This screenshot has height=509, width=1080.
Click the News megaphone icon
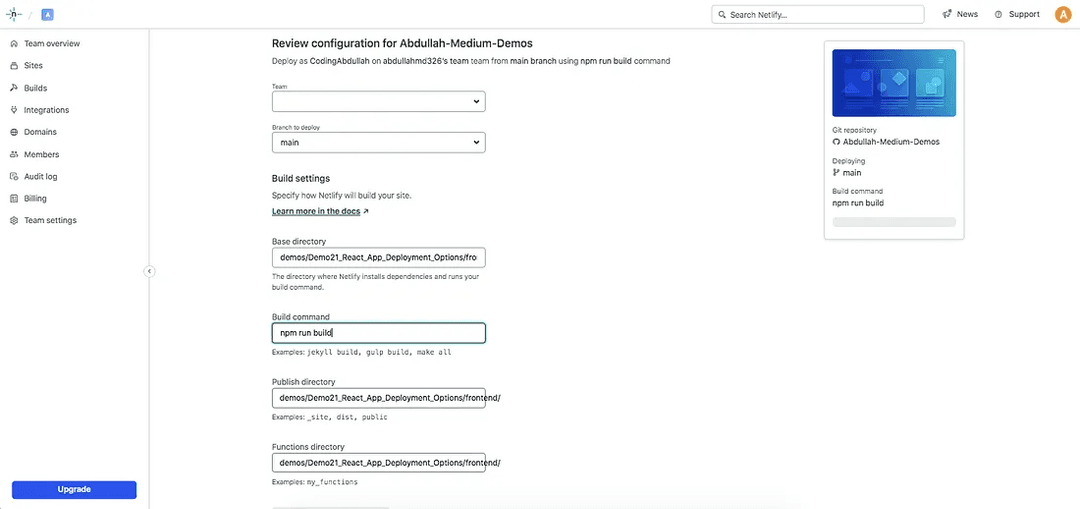[947, 14]
